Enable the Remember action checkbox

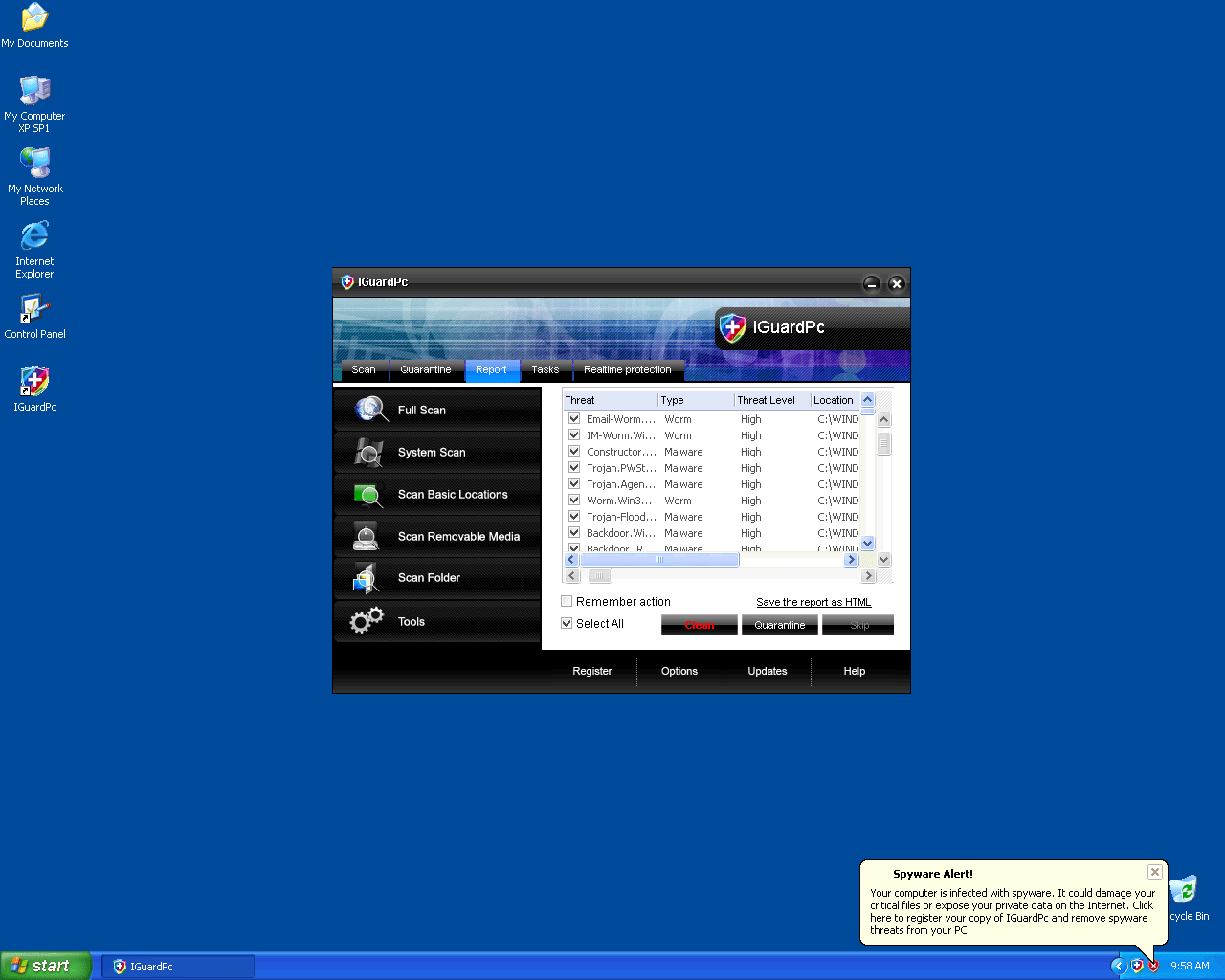point(567,601)
